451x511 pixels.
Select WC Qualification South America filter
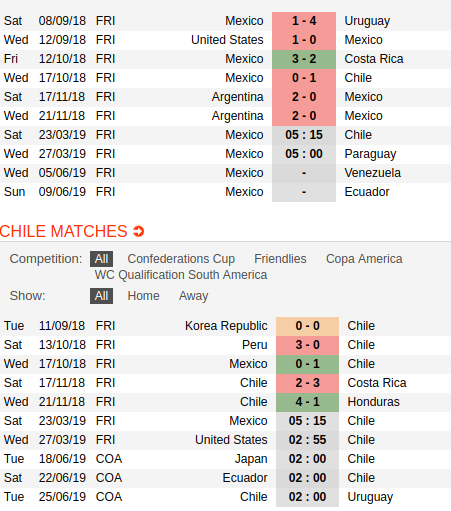coord(181,275)
